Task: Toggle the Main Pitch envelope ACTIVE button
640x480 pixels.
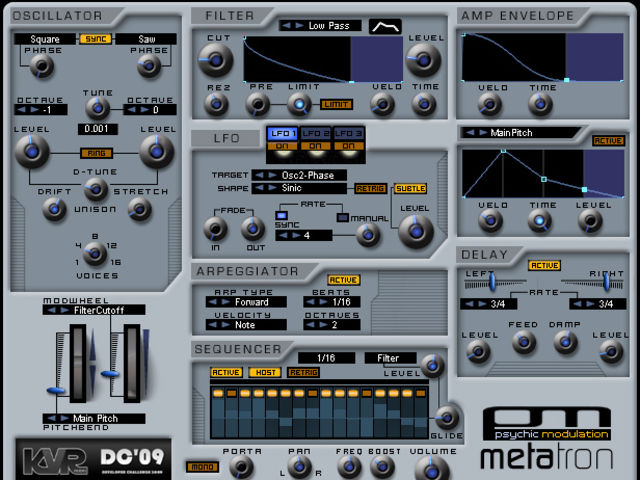Action: [608, 141]
